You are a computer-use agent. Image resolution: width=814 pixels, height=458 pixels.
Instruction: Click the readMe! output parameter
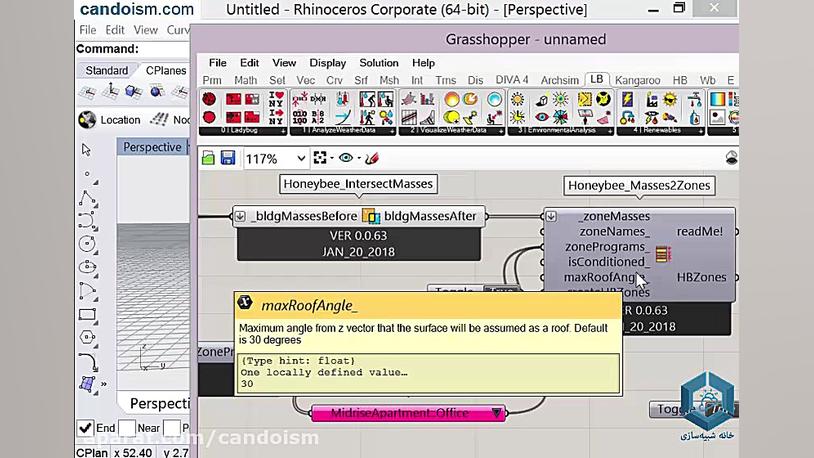pos(700,232)
